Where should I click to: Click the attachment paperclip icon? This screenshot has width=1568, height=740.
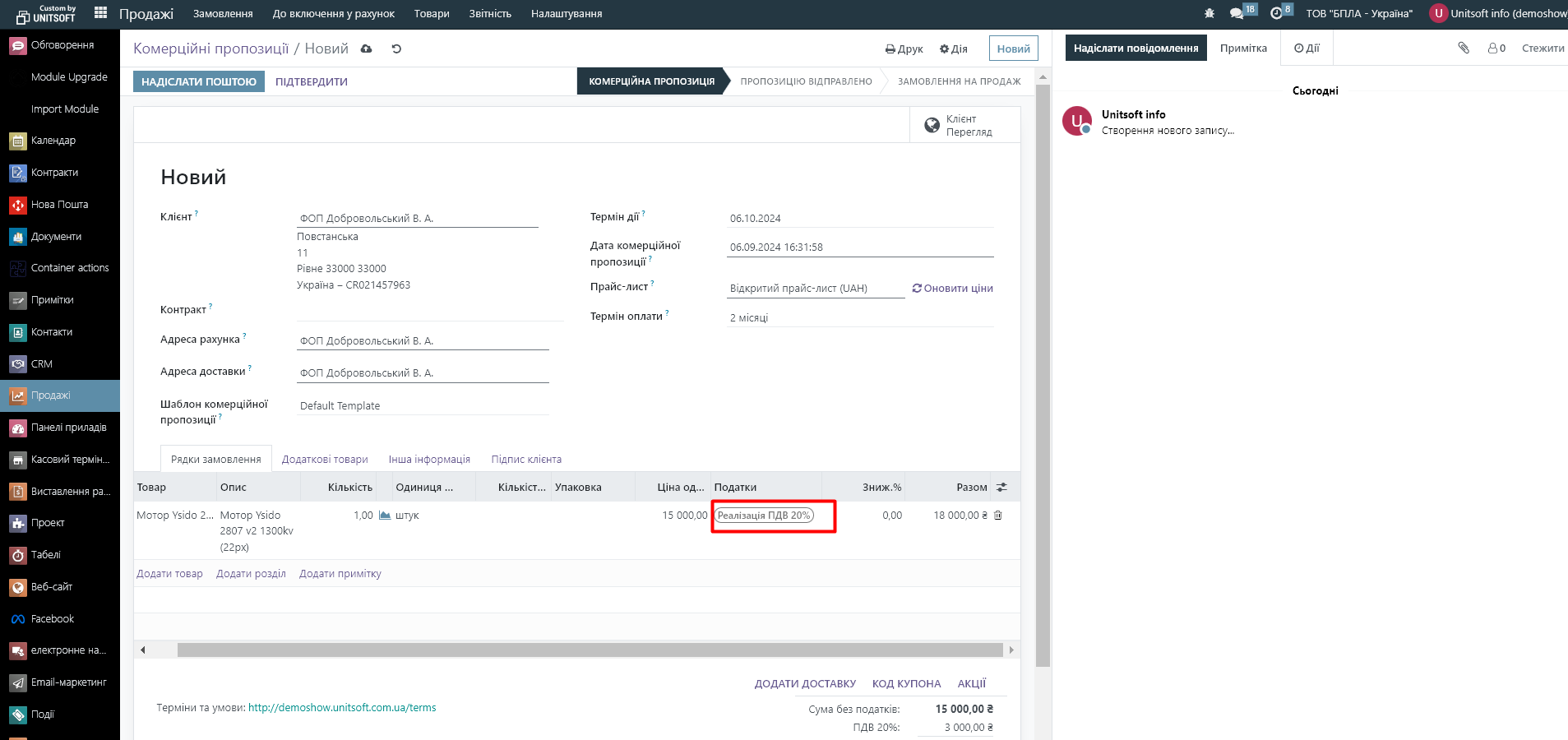pos(1464,49)
